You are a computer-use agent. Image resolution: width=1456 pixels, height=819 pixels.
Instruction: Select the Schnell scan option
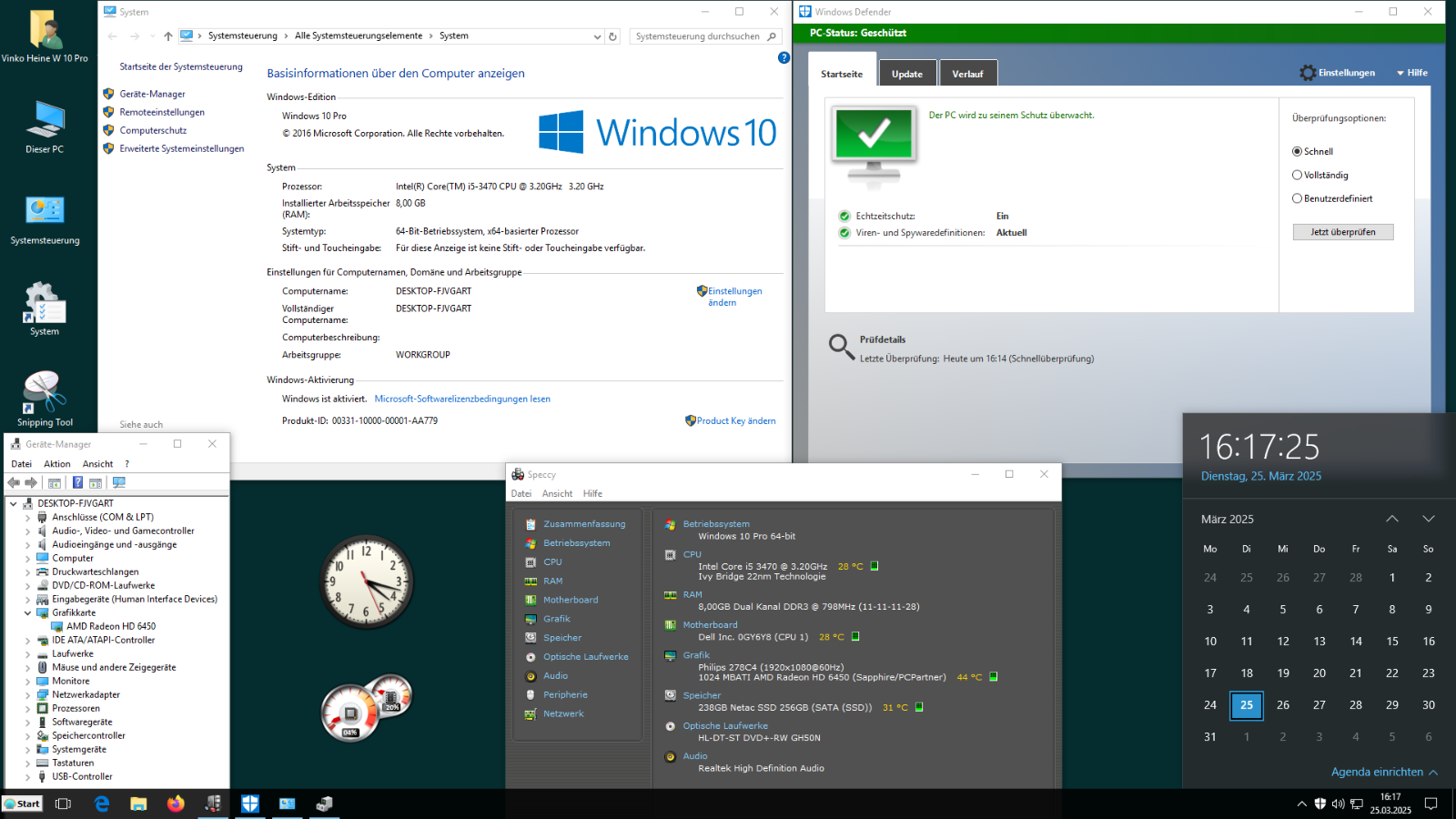click(1297, 152)
